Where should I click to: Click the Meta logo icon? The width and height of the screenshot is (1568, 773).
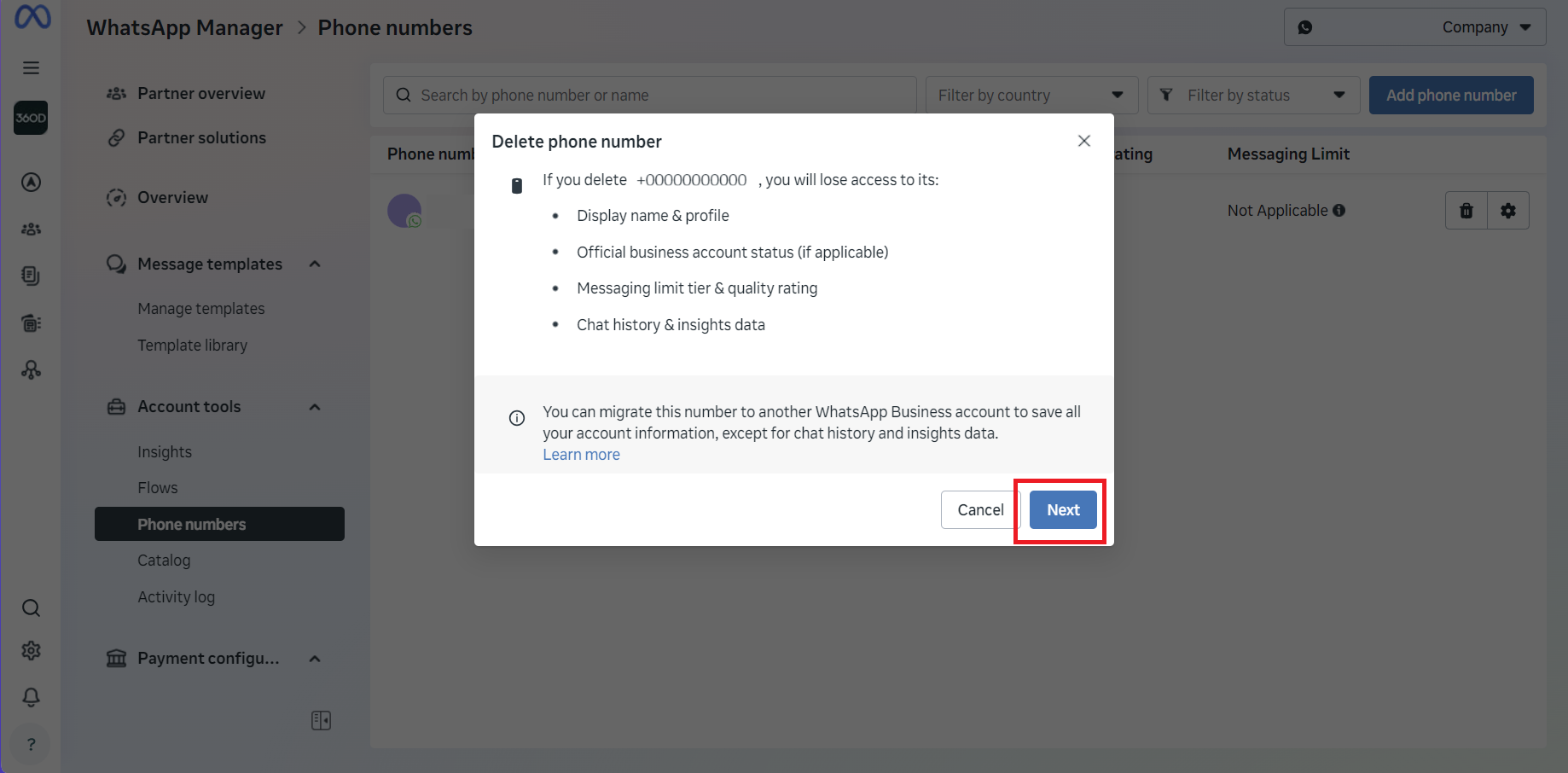click(32, 17)
